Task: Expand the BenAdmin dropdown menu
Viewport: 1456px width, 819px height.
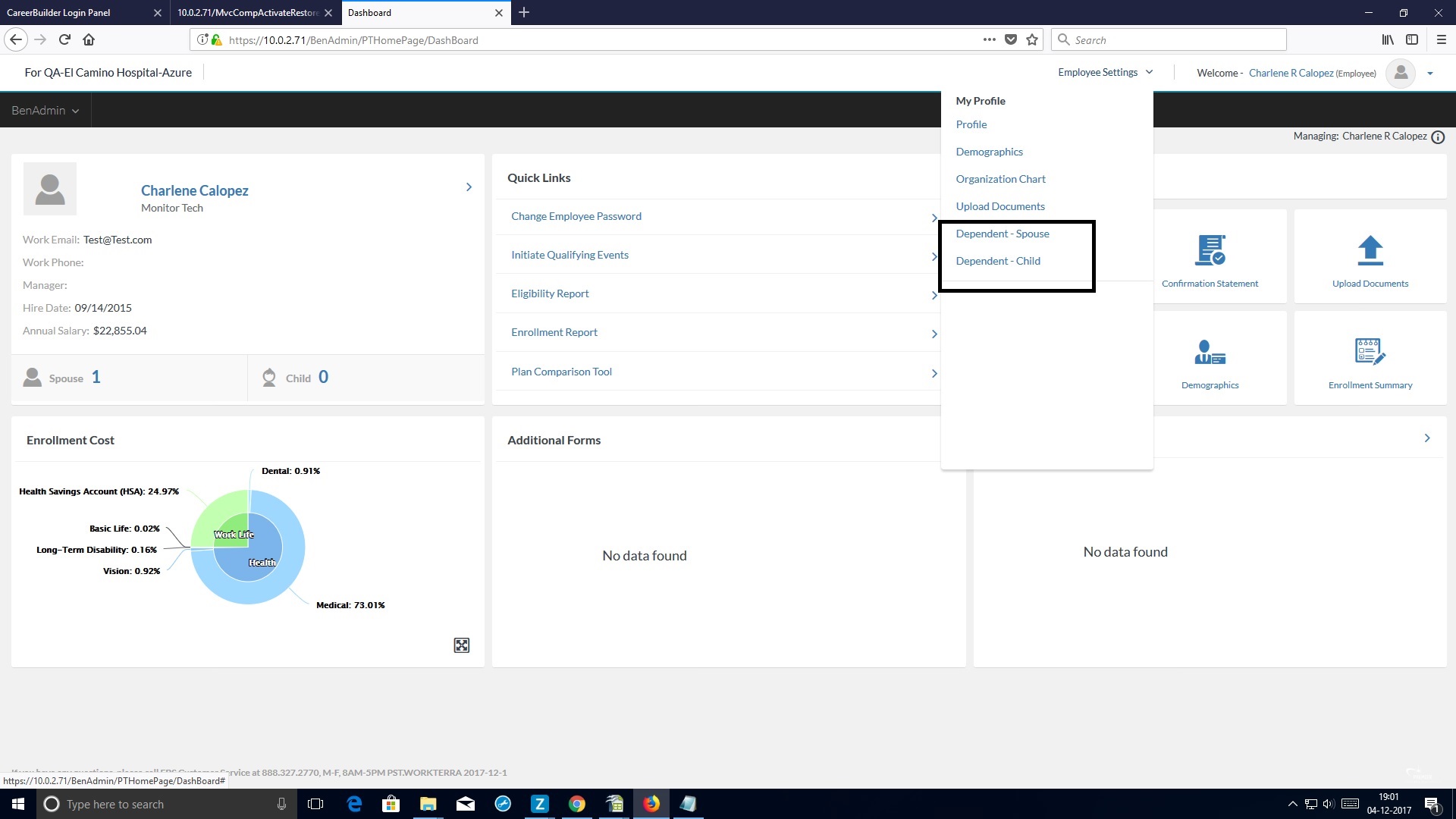Action: tap(45, 111)
